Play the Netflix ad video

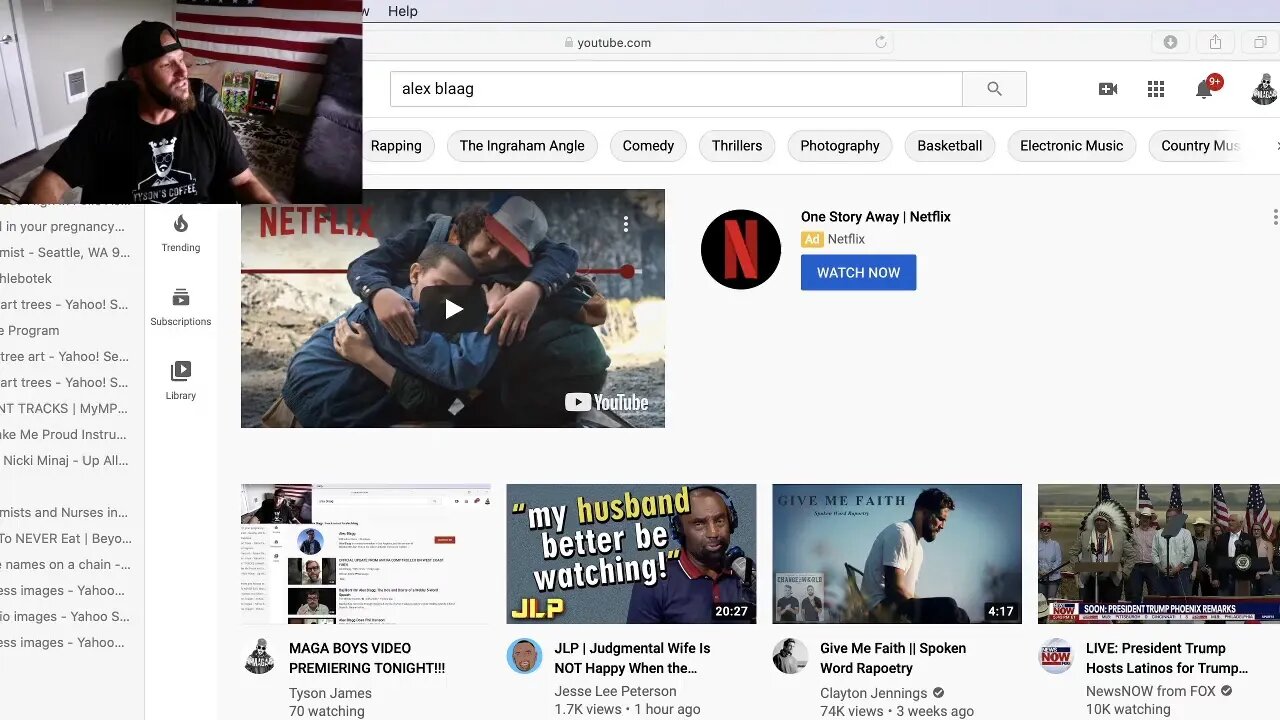click(x=453, y=309)
